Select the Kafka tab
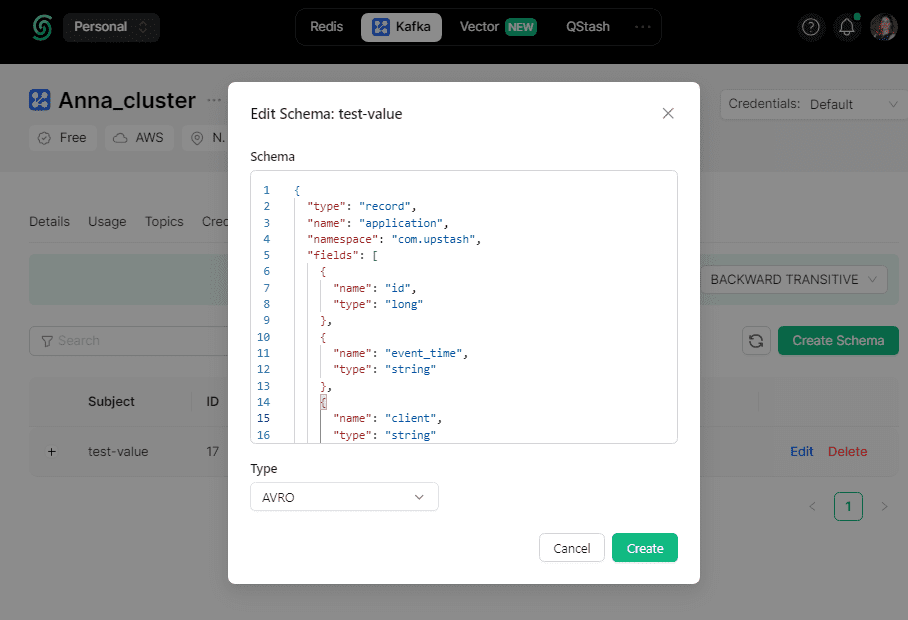The image size is (908, 620). 401,27
